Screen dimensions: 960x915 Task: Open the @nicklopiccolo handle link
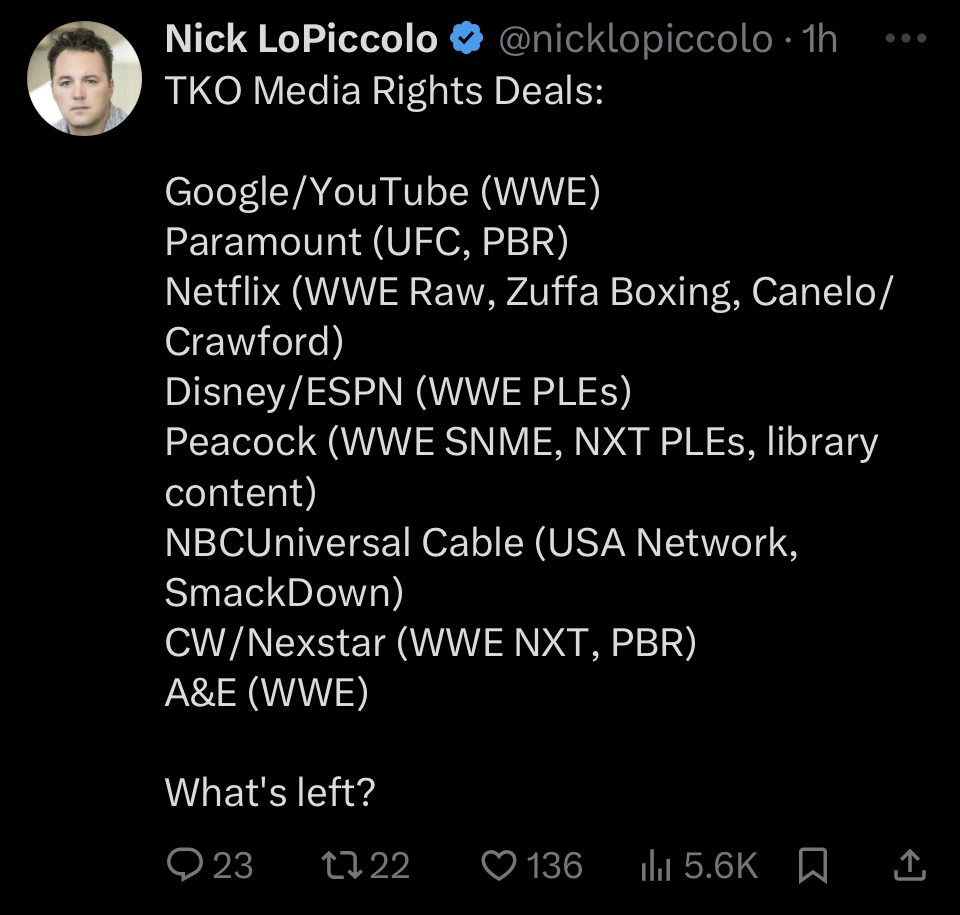click(635, 40)
